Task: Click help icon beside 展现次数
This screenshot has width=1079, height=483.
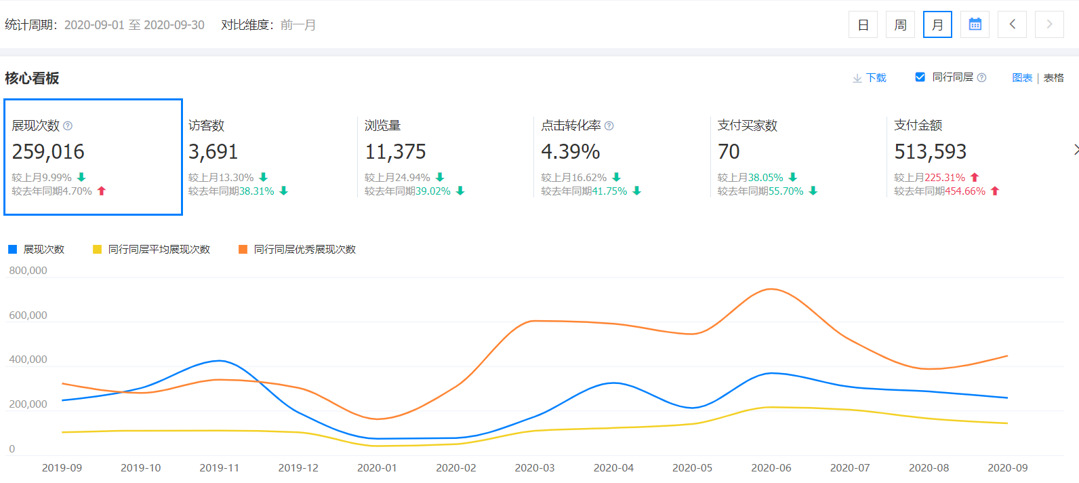Action: coord(68,126)
